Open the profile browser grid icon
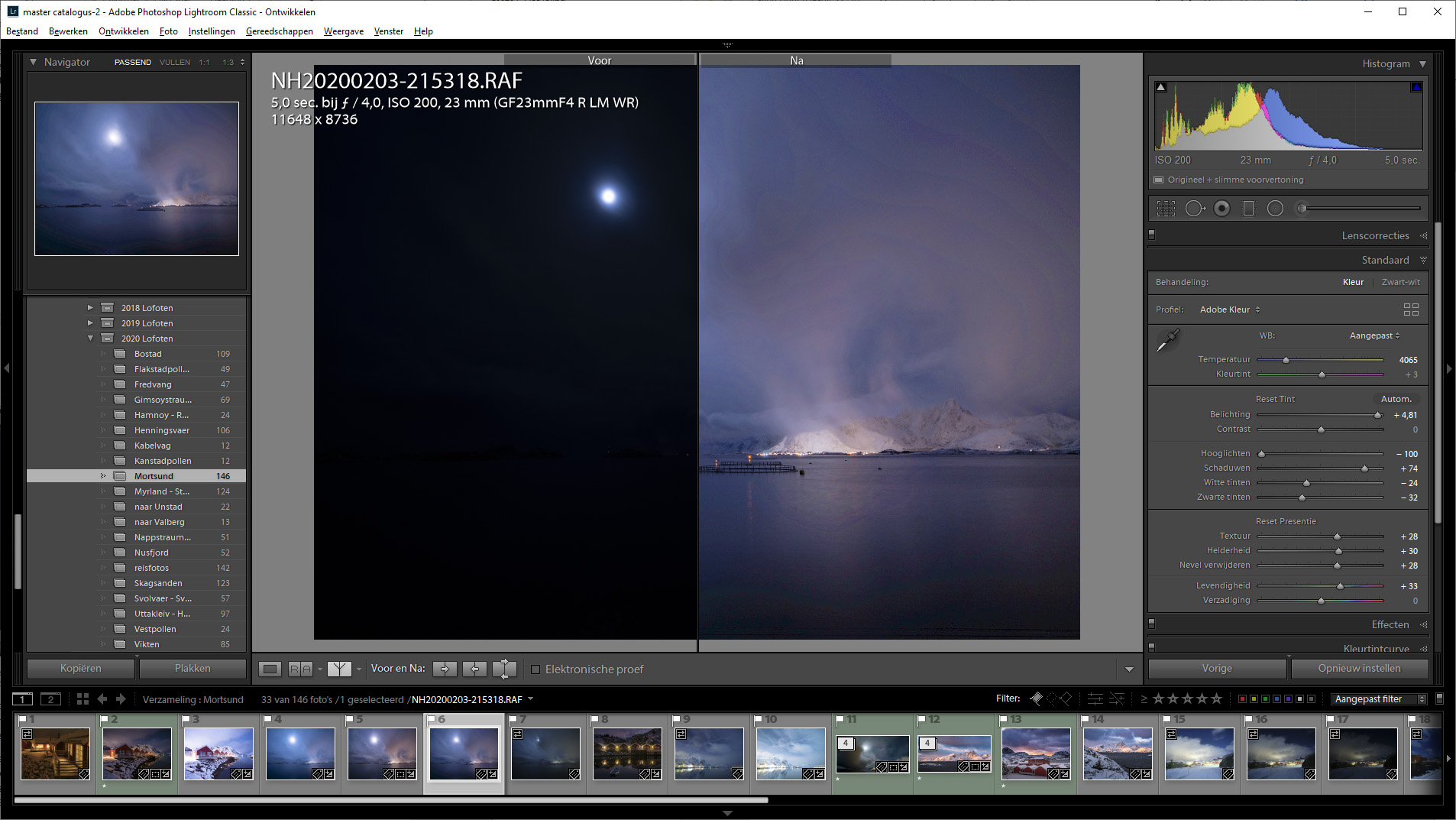The height and width of the screenshot is (820, 1456). 1410,310
